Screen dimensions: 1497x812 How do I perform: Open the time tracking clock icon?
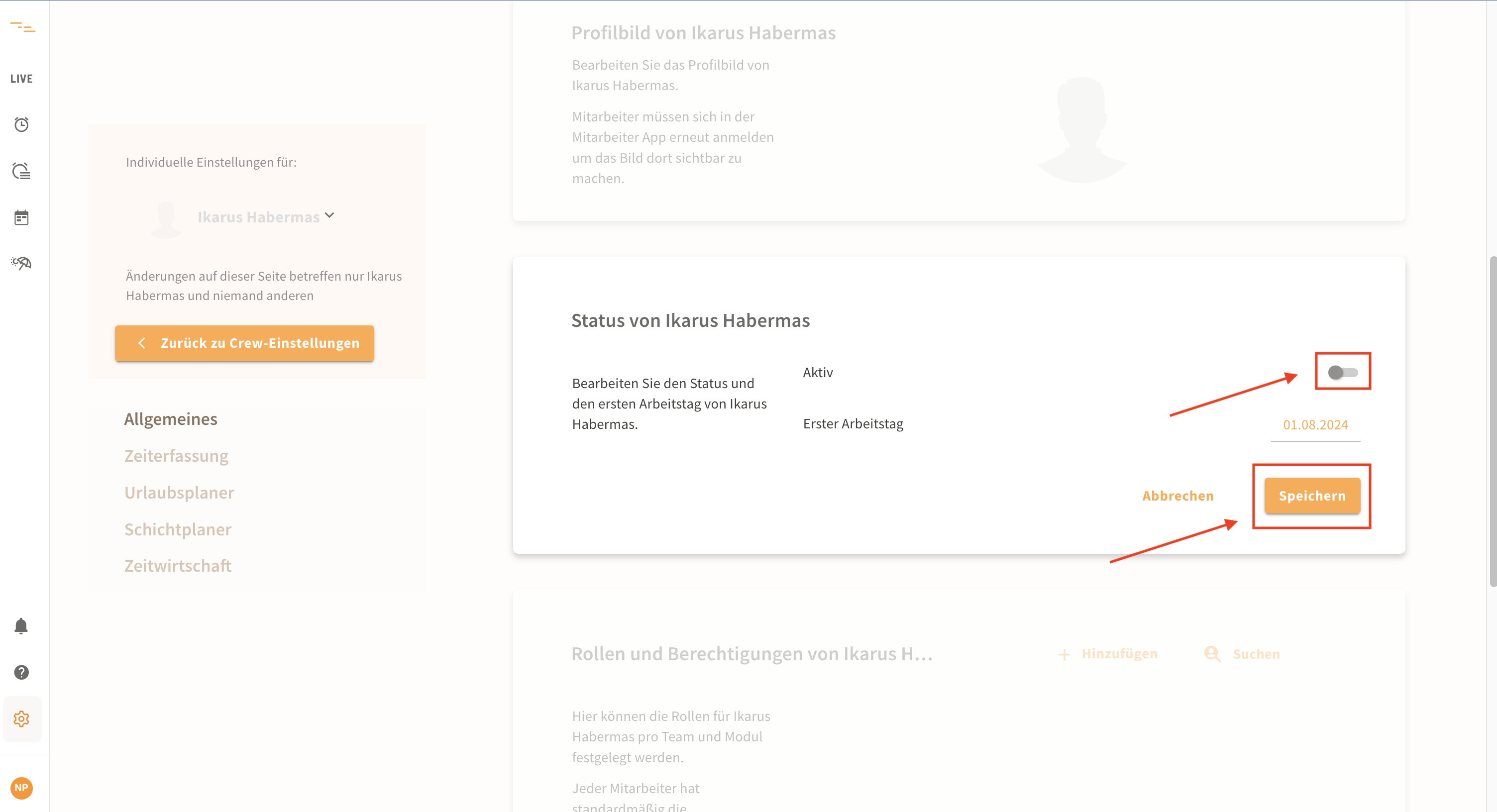tap(21, 124)
